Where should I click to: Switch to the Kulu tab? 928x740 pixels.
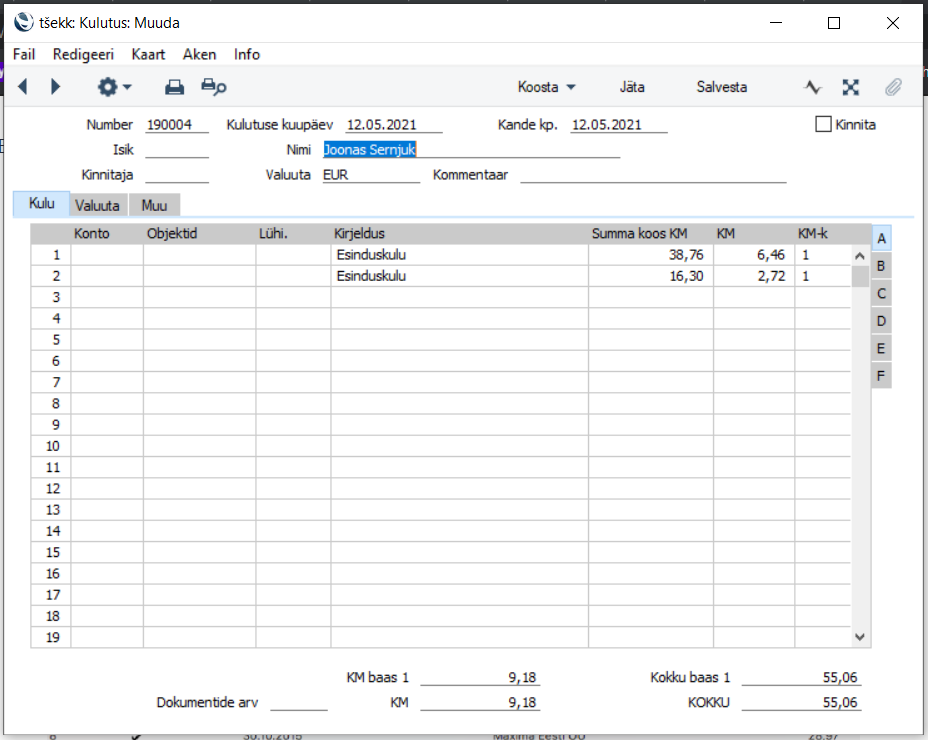point(41,204)
